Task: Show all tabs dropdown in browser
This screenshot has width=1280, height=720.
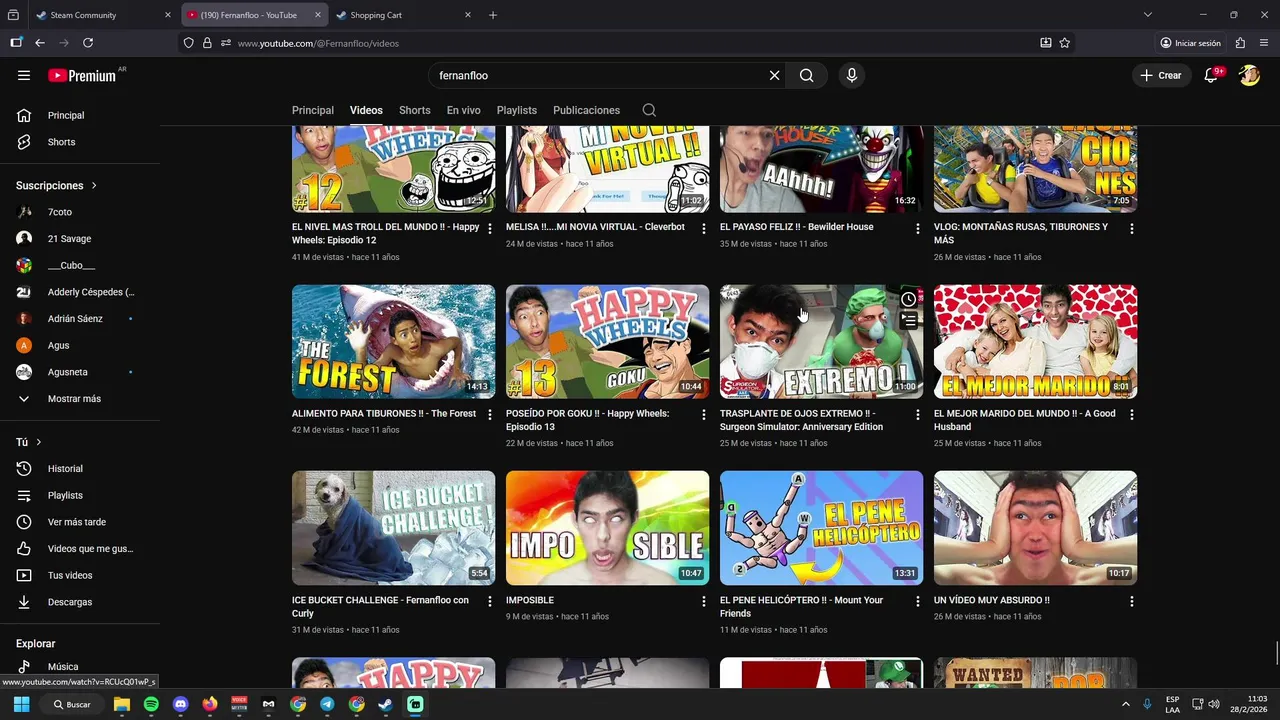Action: tap(1148, 15)
